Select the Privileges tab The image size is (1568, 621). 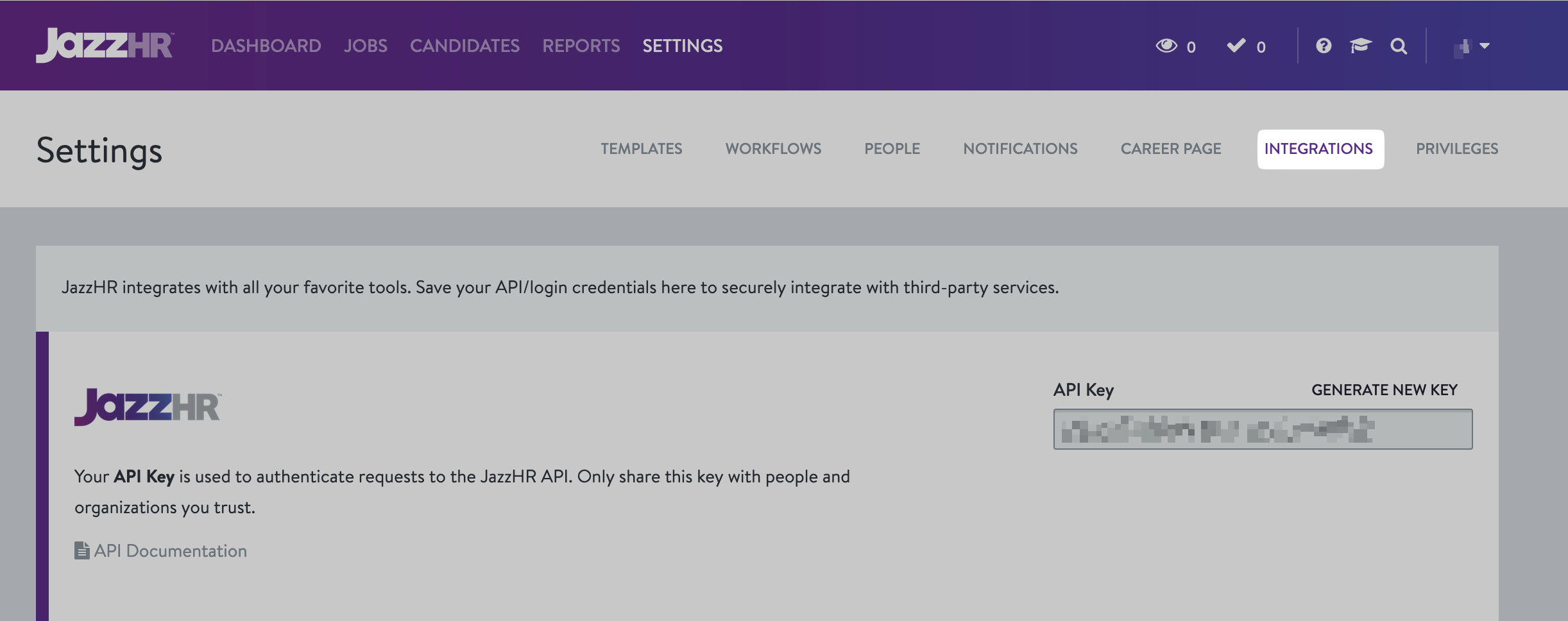tap(1457, 149)
